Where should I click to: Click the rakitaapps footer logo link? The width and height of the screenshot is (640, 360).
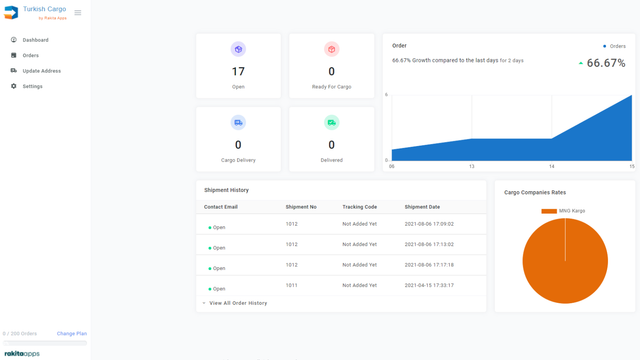pos(22,353)
